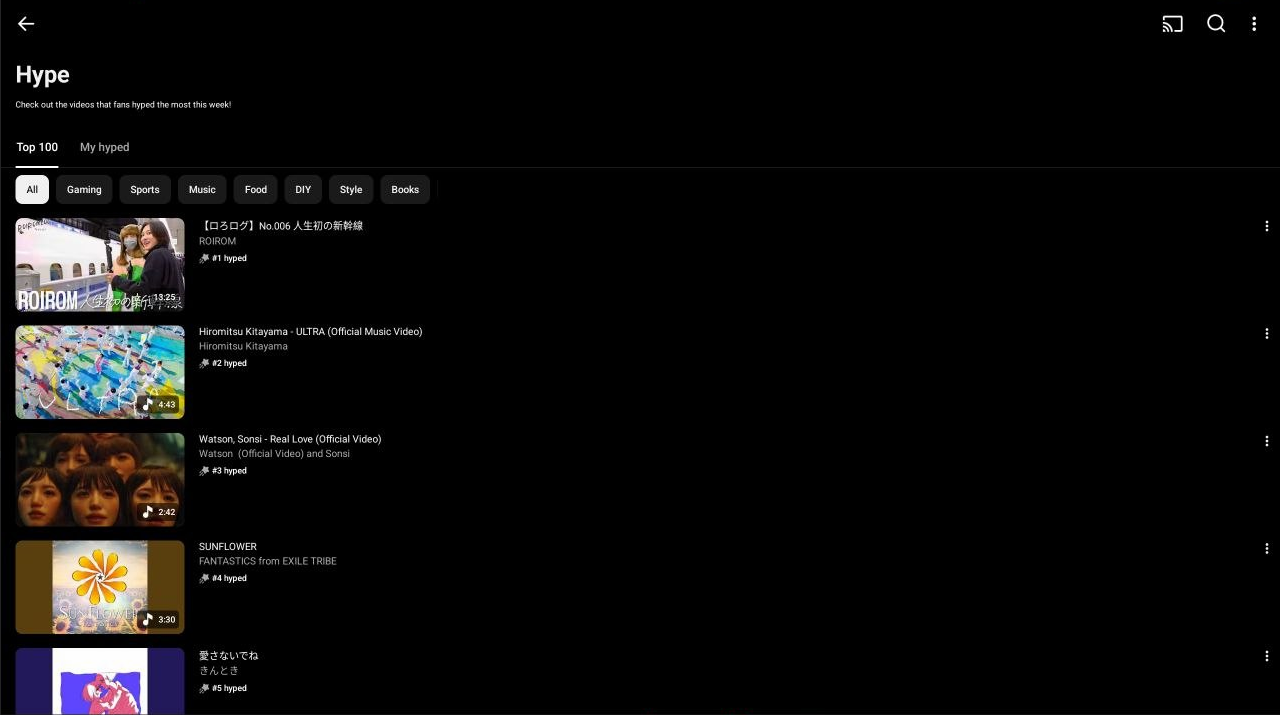Open title 【ロろログ】No.006 人生初の新幹線
Screen dimensions: 1280x715
[281, 226]
